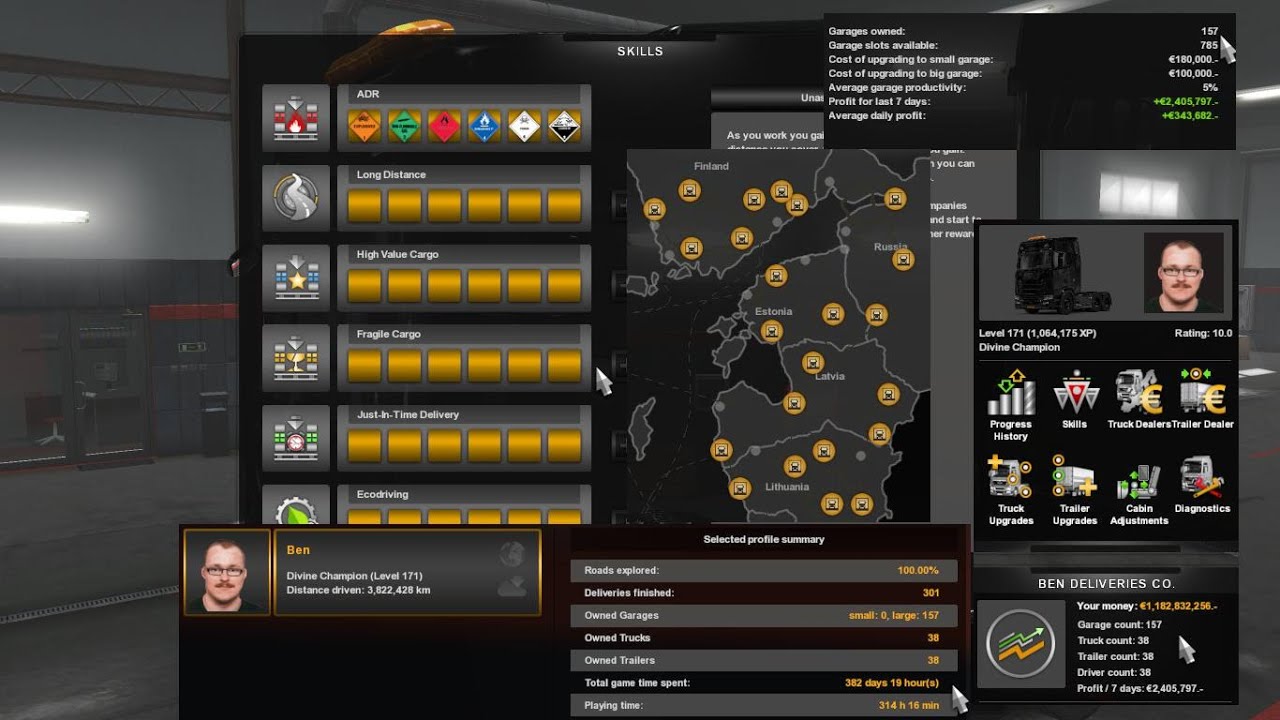1280x720 pixels.
Task: Click the first High Value Cargo skill slot
Action: [x=365, y=286]
